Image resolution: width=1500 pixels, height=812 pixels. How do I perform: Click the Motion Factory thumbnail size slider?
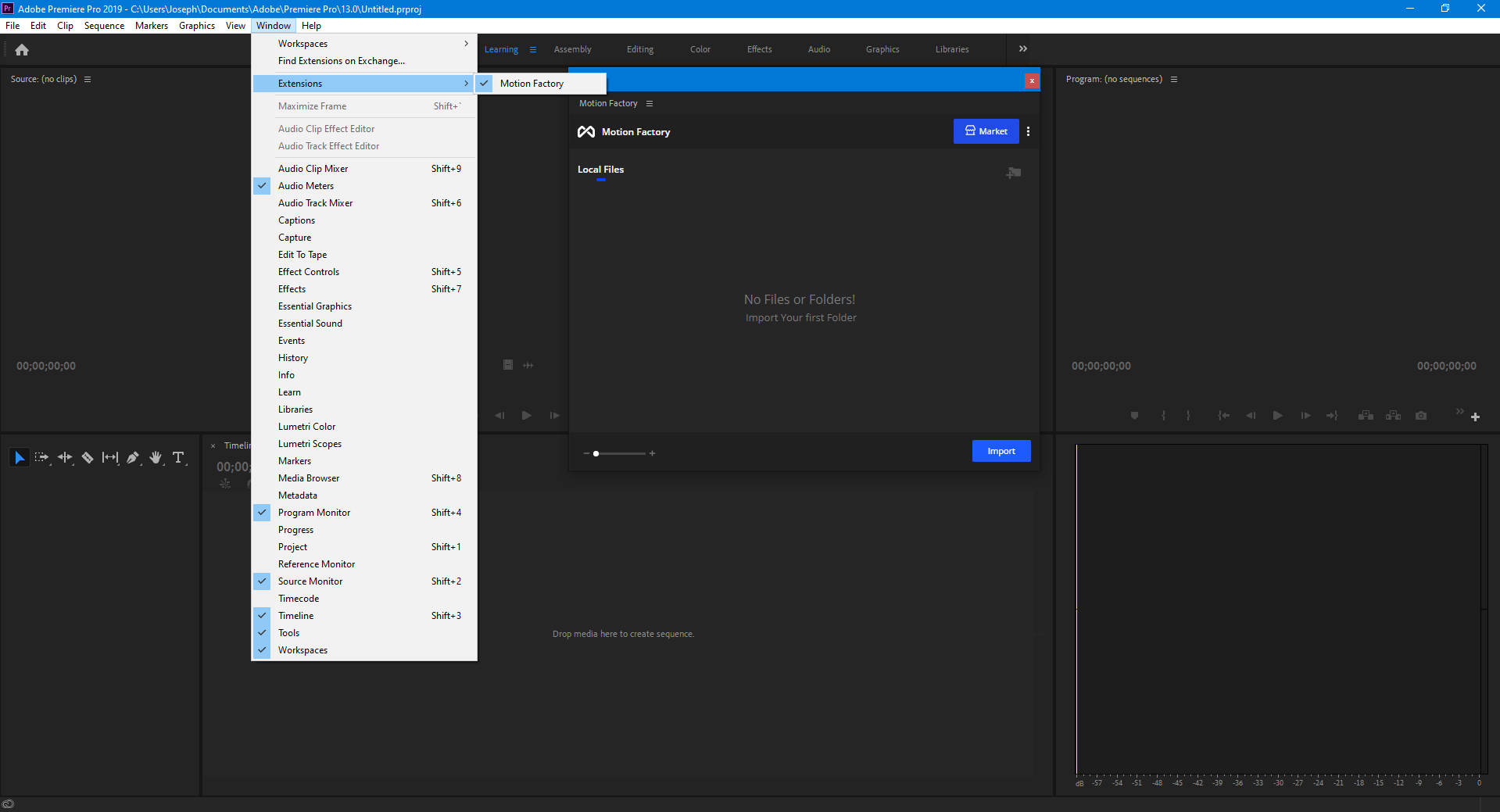click(619, 453)
